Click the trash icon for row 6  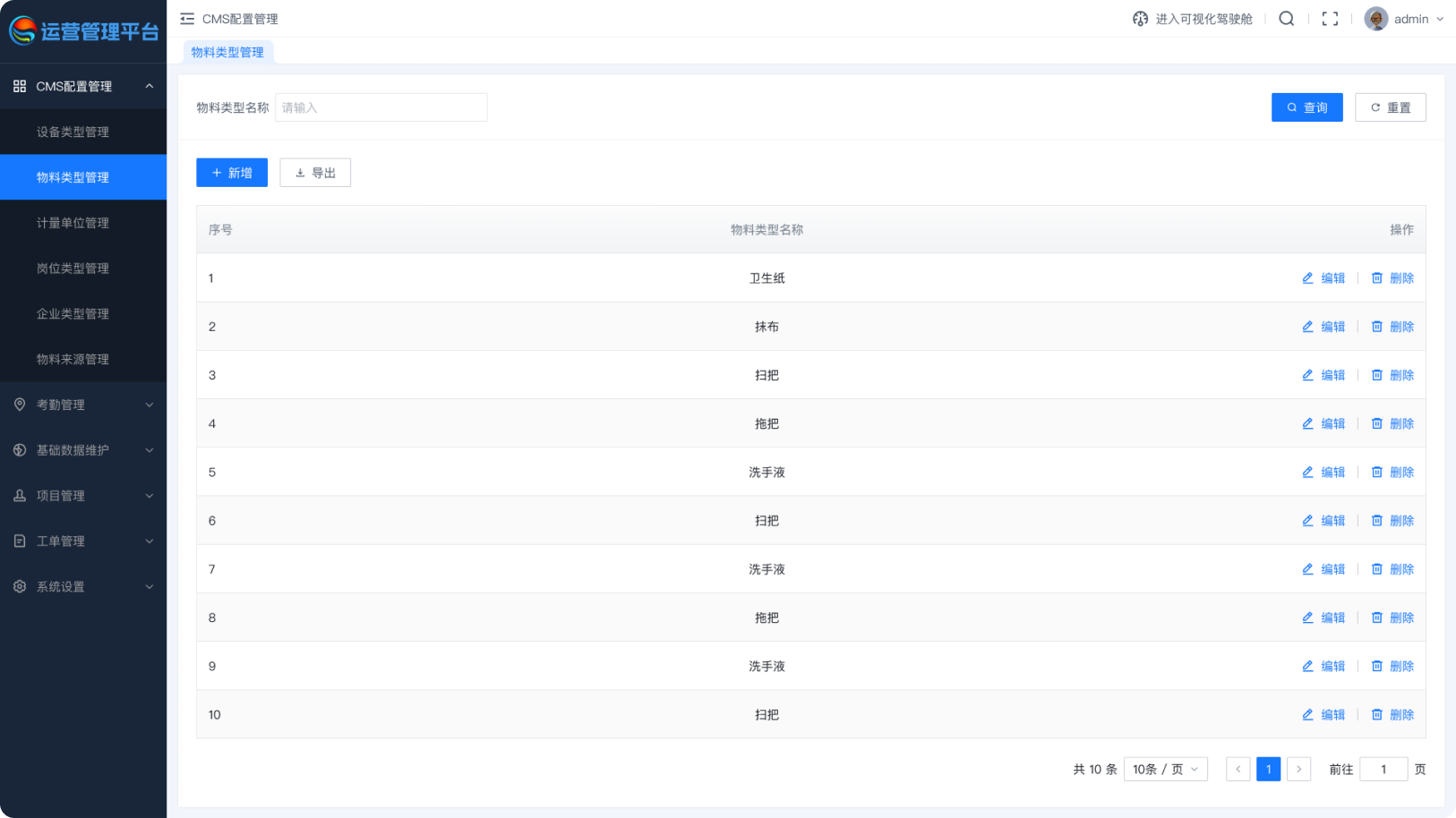tap(1377, 521)
